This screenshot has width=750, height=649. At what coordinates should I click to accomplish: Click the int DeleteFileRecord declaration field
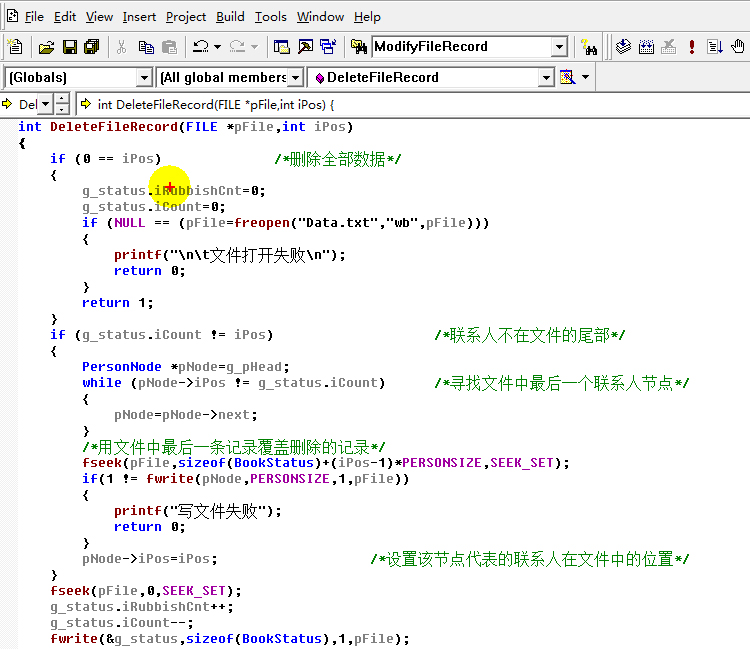[411, 104]
